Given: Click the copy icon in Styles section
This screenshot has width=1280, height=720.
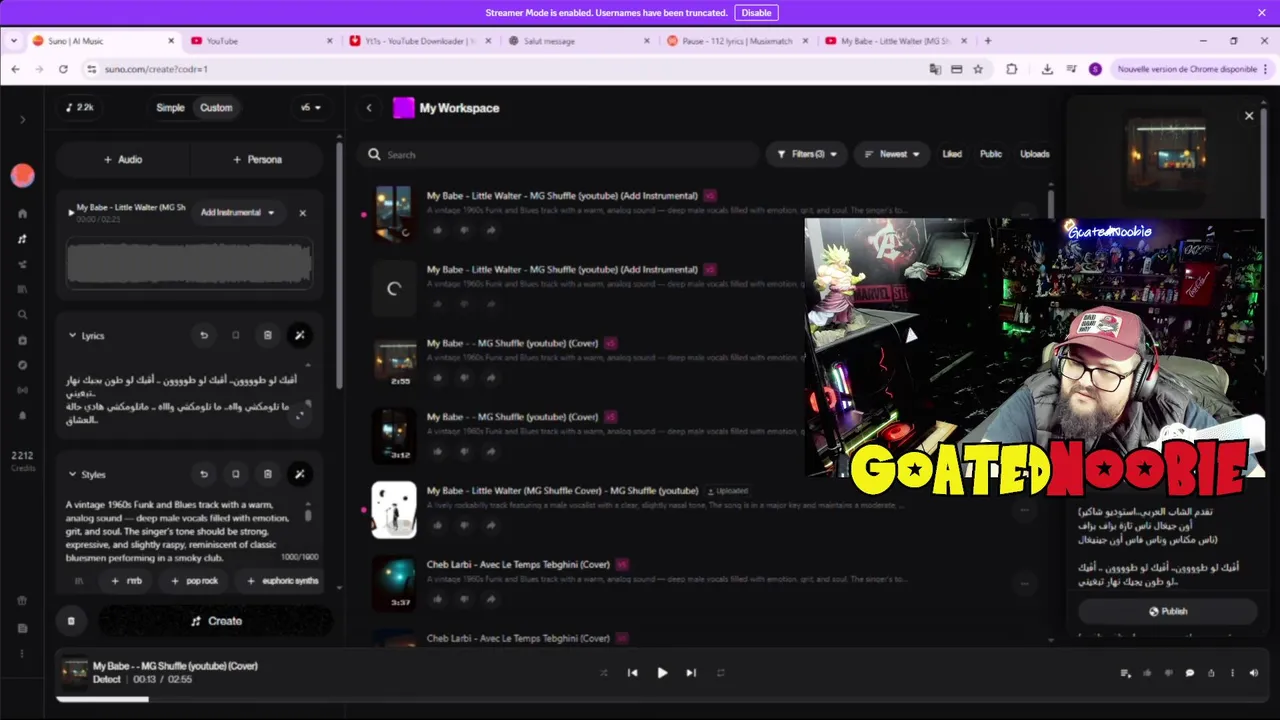Looking at the screenshot, I should coord(236,474).
